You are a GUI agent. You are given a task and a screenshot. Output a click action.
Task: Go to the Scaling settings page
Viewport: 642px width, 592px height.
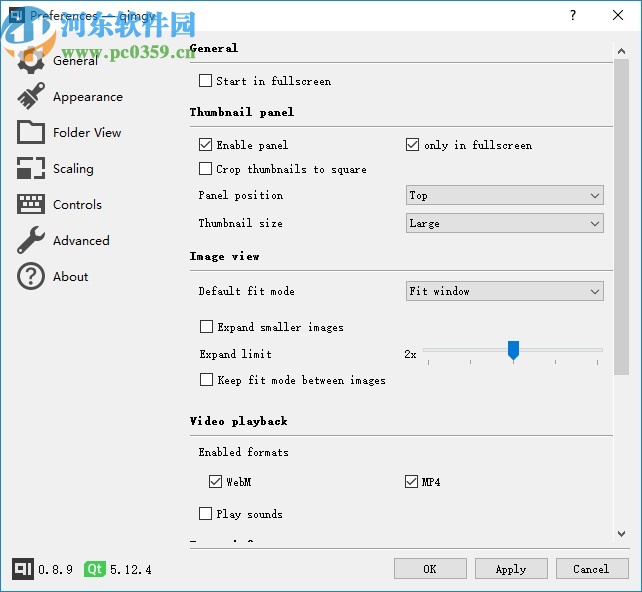(x=73, y=169)
